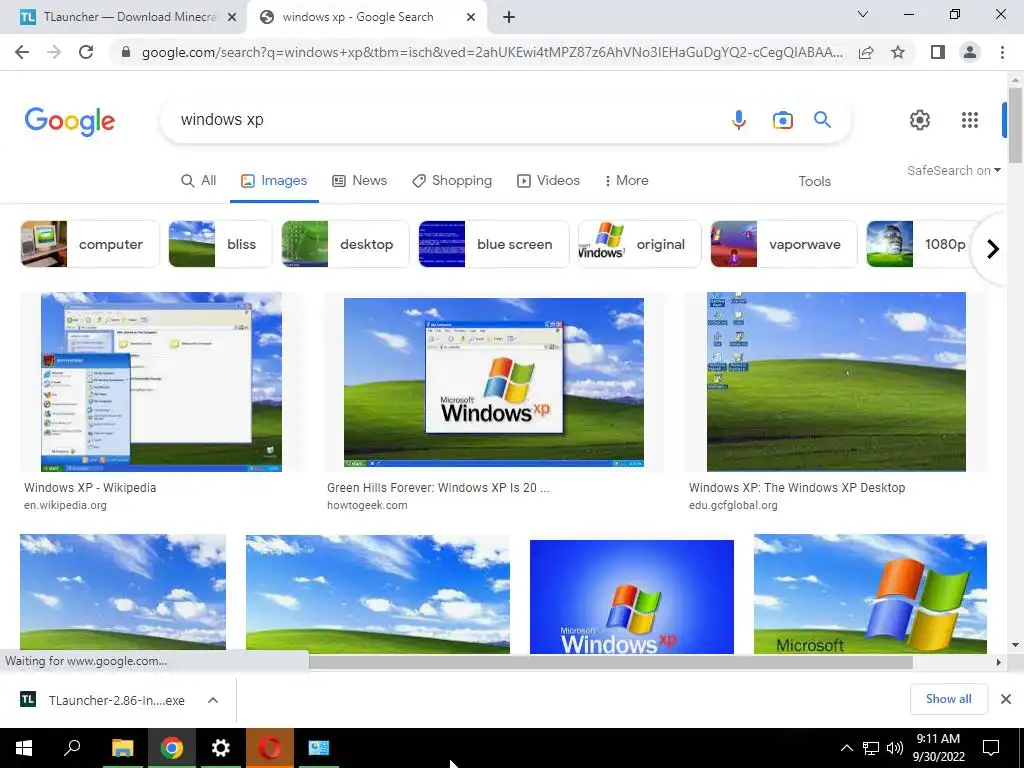Filter by the desktop chip

(345, 244)
